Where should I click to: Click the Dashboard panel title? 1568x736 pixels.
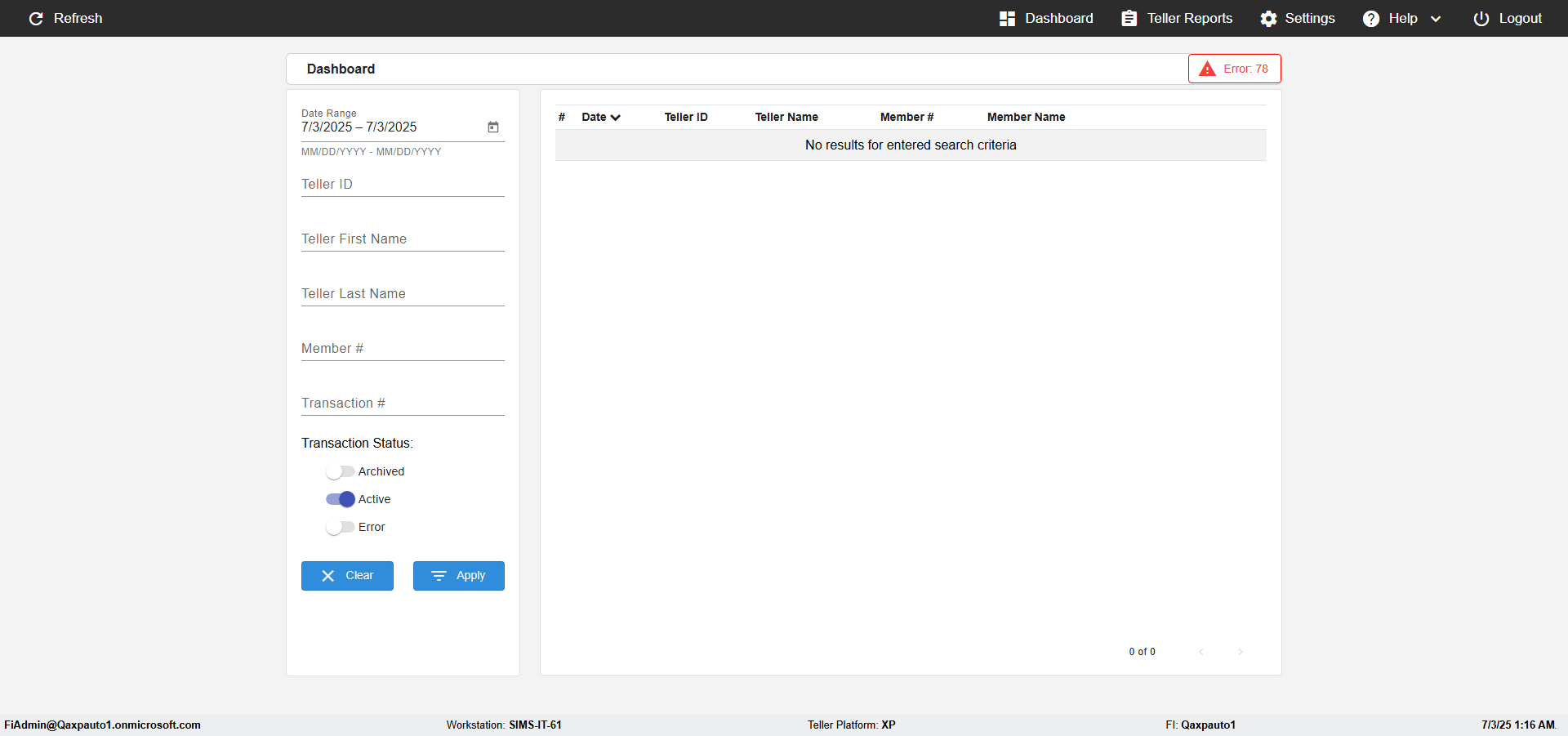(x=341, y=69)
